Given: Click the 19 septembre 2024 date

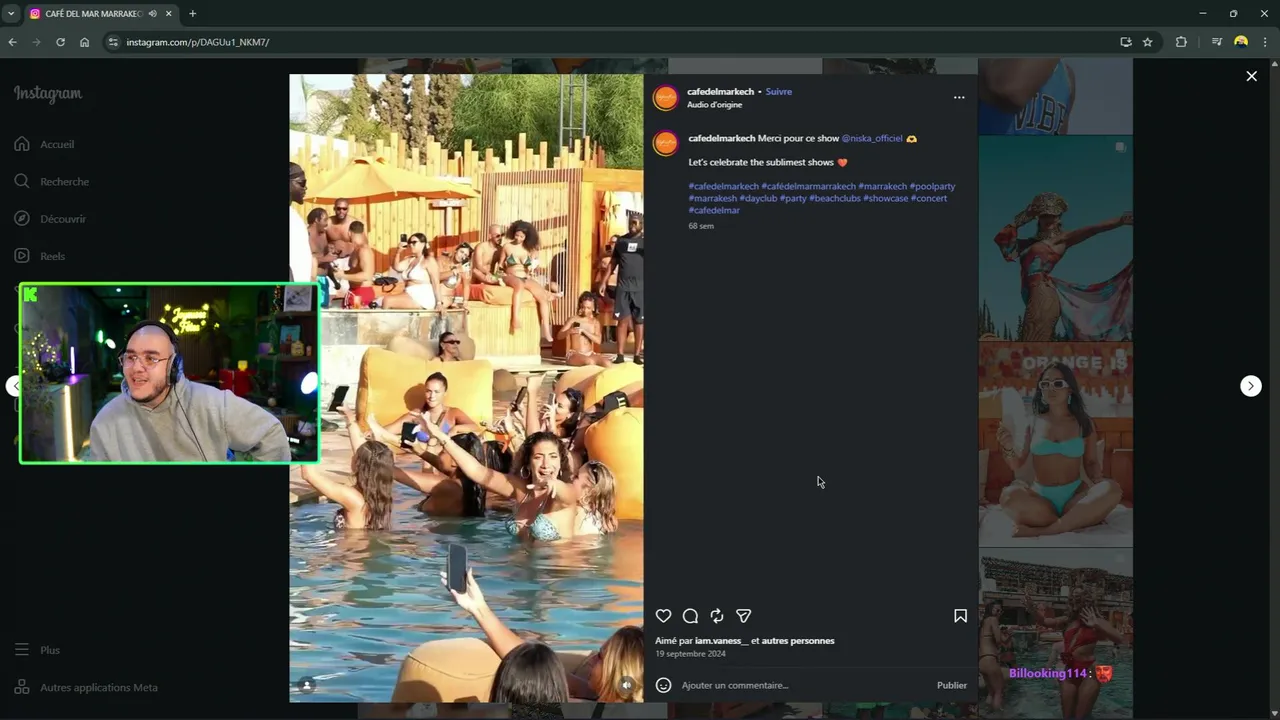Looking at the screenshot, I should pos(690,654).
